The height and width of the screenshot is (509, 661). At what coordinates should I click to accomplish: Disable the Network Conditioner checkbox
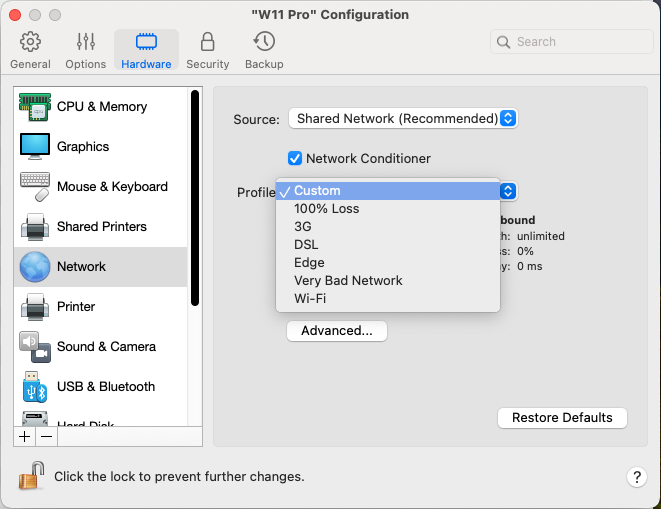[x=295, y=158]
